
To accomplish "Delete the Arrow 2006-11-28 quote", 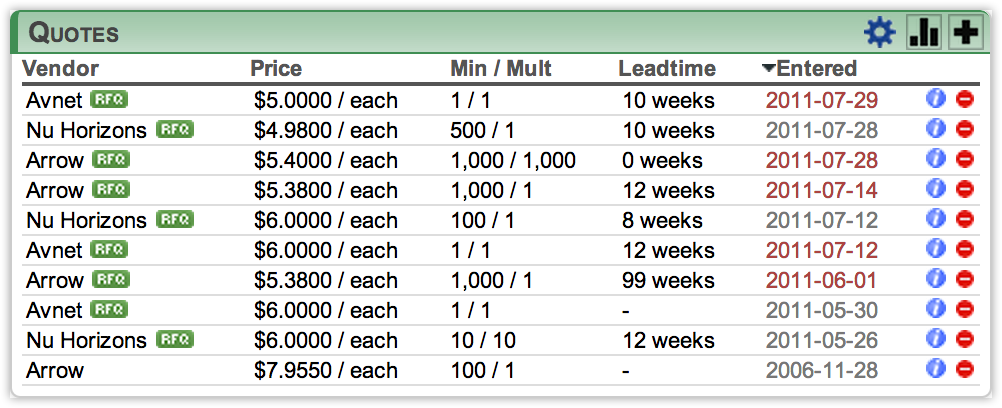I will pos(965,369).
